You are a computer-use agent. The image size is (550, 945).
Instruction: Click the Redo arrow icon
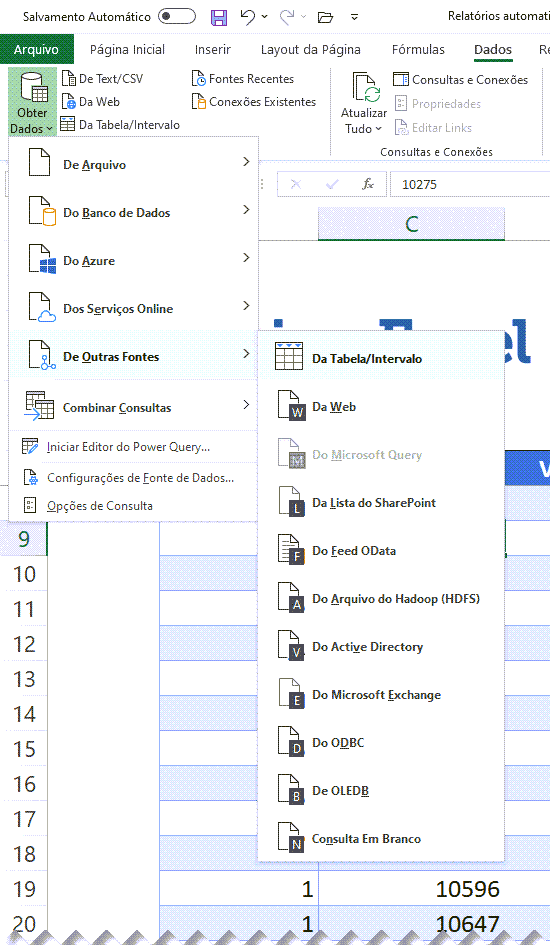[x=287, y=16]
